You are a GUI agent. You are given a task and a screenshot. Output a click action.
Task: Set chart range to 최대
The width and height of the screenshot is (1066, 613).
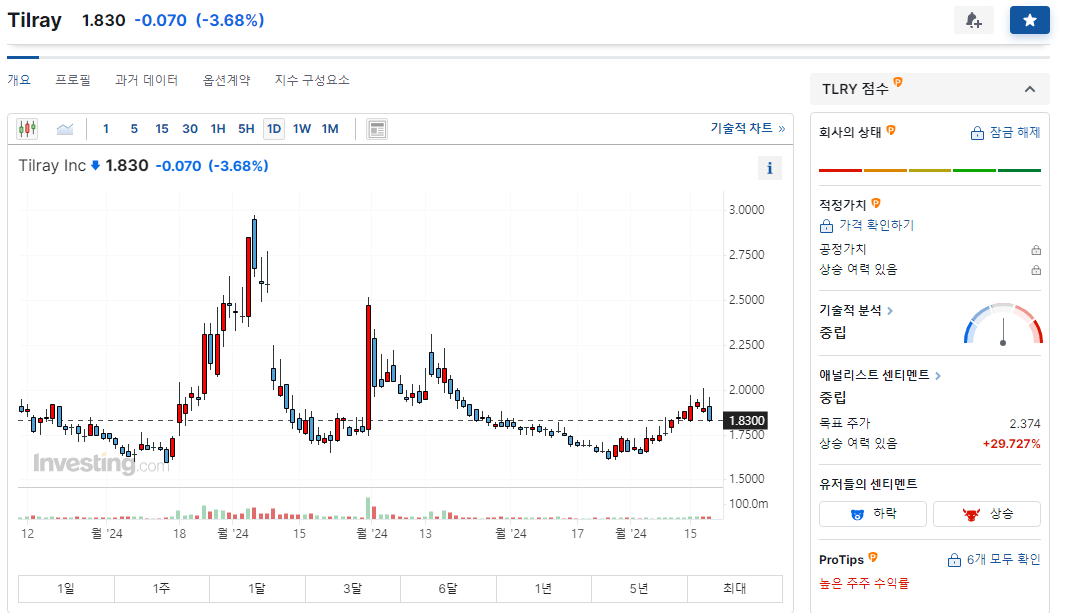pos(735,589)
